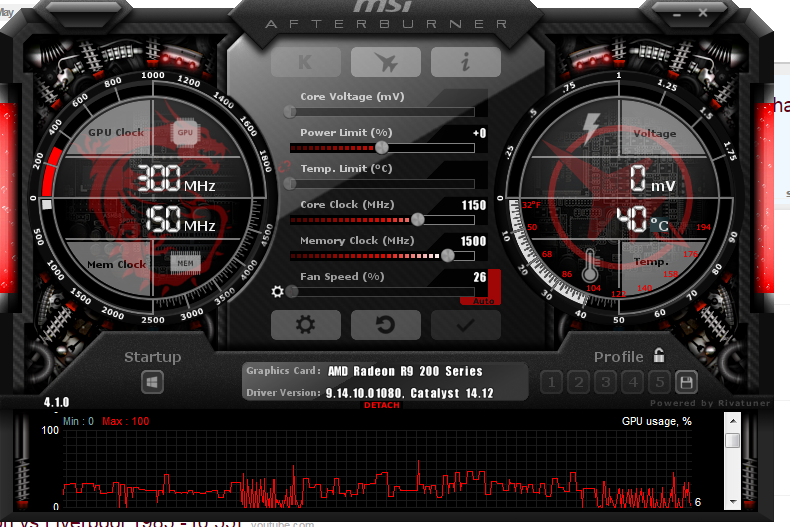The height and width of the screenshot is (527, 790).
Task: Click the monitor graph scrollbar thumb
Action: click(x=733, y=440)
